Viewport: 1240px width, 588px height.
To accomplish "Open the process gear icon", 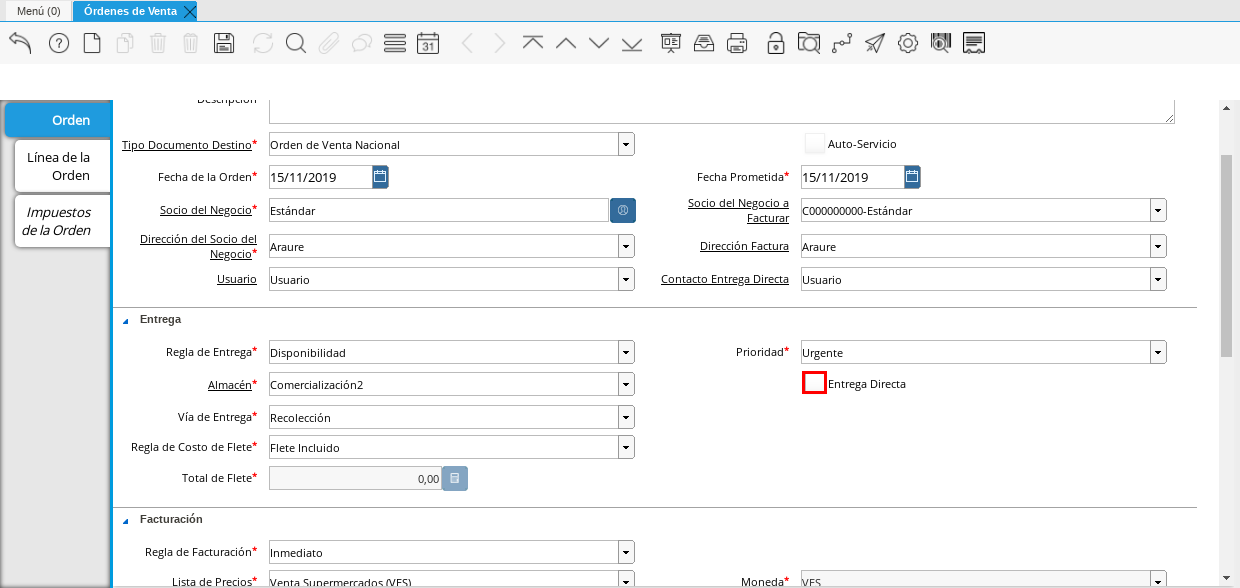I will click(x=907, y=43).
